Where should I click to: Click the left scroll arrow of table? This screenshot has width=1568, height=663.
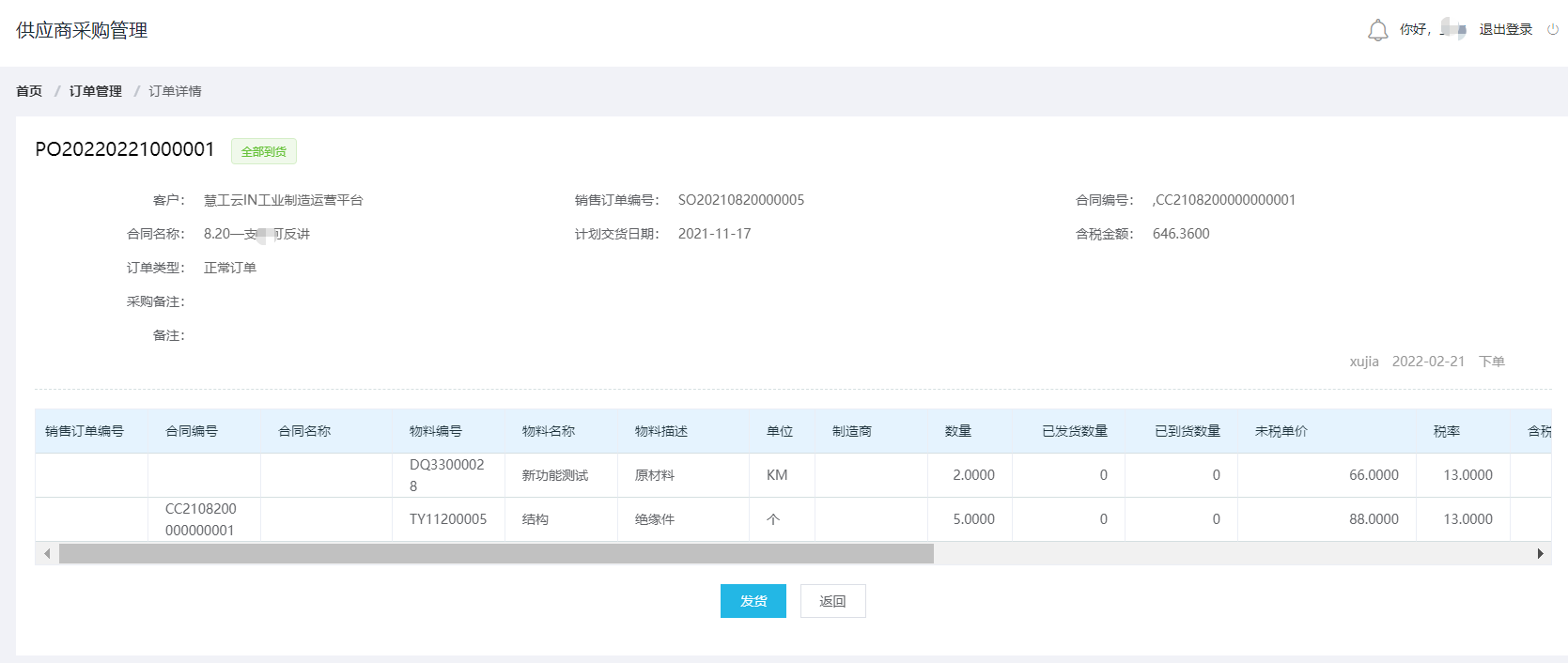(x=47, y=554)
